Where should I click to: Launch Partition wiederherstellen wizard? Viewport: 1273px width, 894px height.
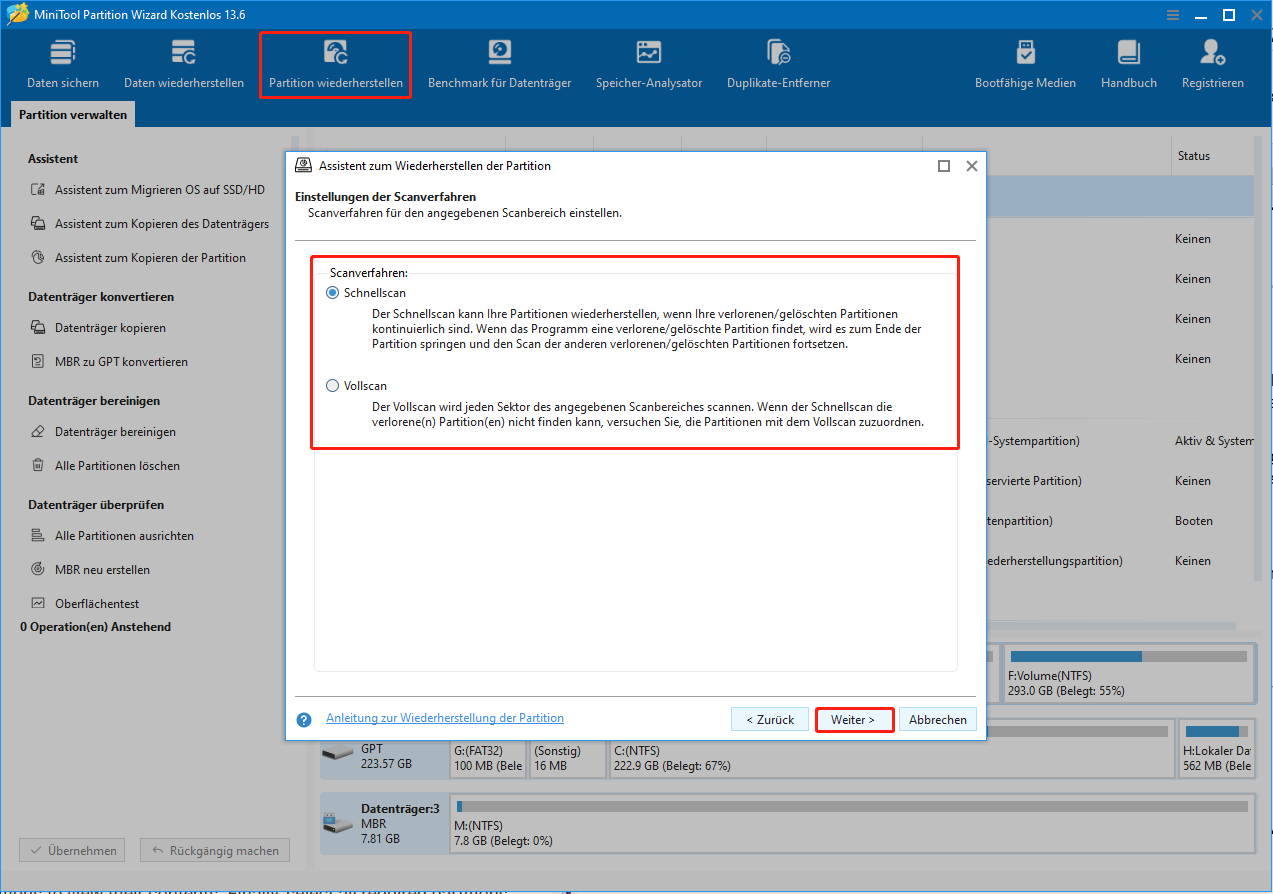pos(336,65)
